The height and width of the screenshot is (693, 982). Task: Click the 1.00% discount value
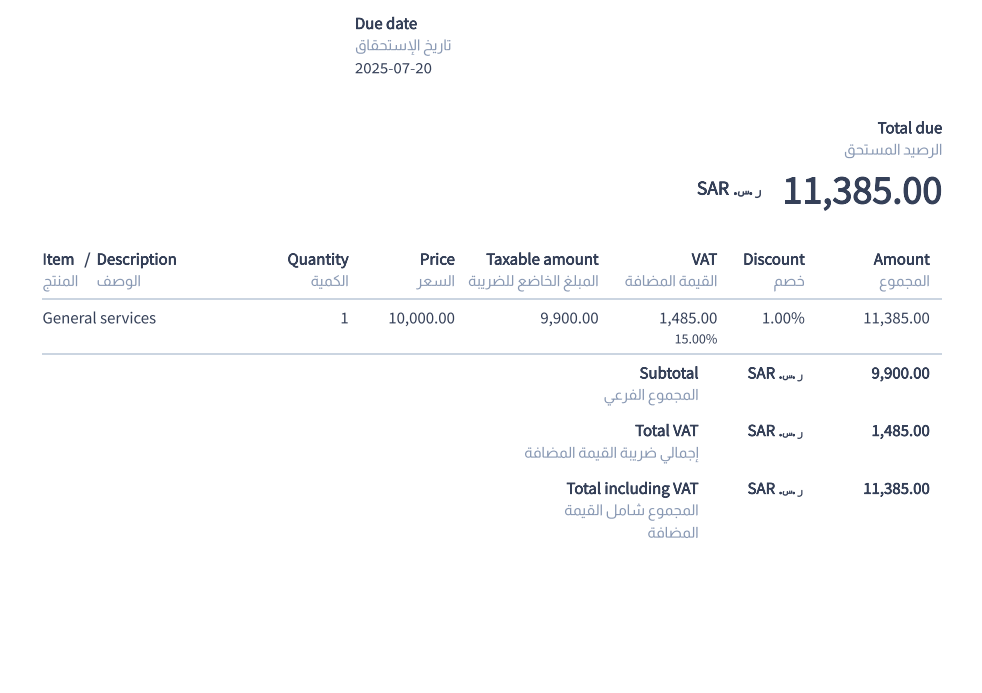pyautogui.click(x=783, y=319)
